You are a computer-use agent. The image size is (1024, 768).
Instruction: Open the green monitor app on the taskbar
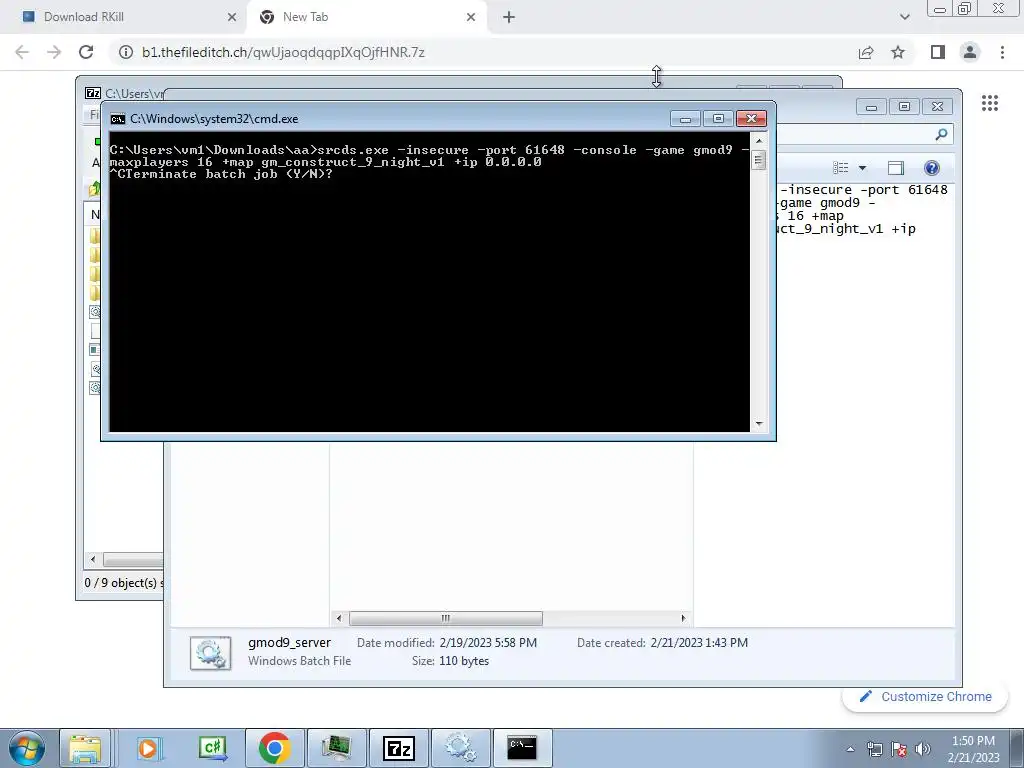[x=336, y=748]
